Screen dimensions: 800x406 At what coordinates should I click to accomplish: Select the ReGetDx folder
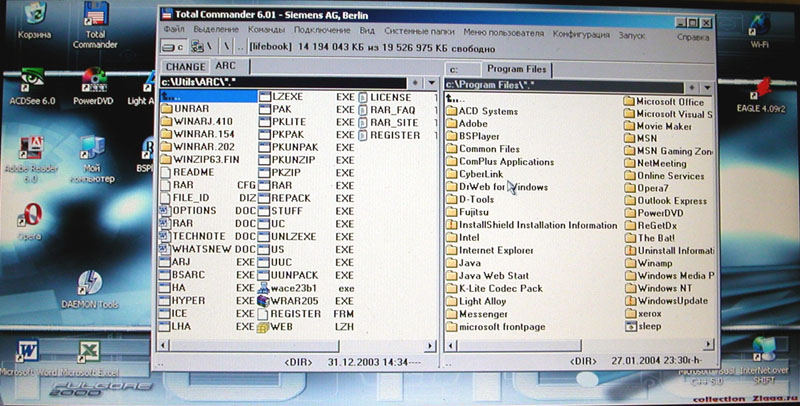(x=651, y=225)
